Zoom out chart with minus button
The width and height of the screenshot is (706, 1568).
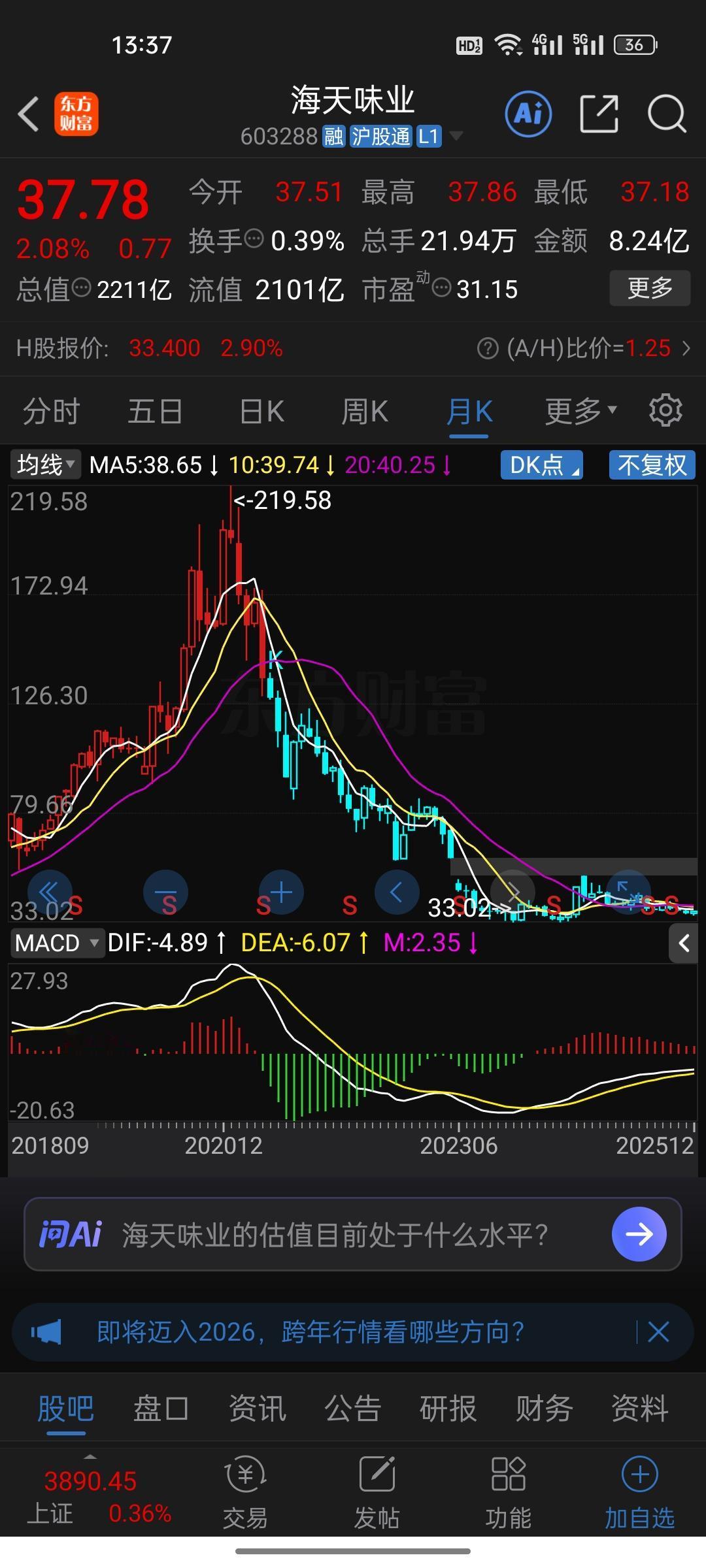click(165, 892)
